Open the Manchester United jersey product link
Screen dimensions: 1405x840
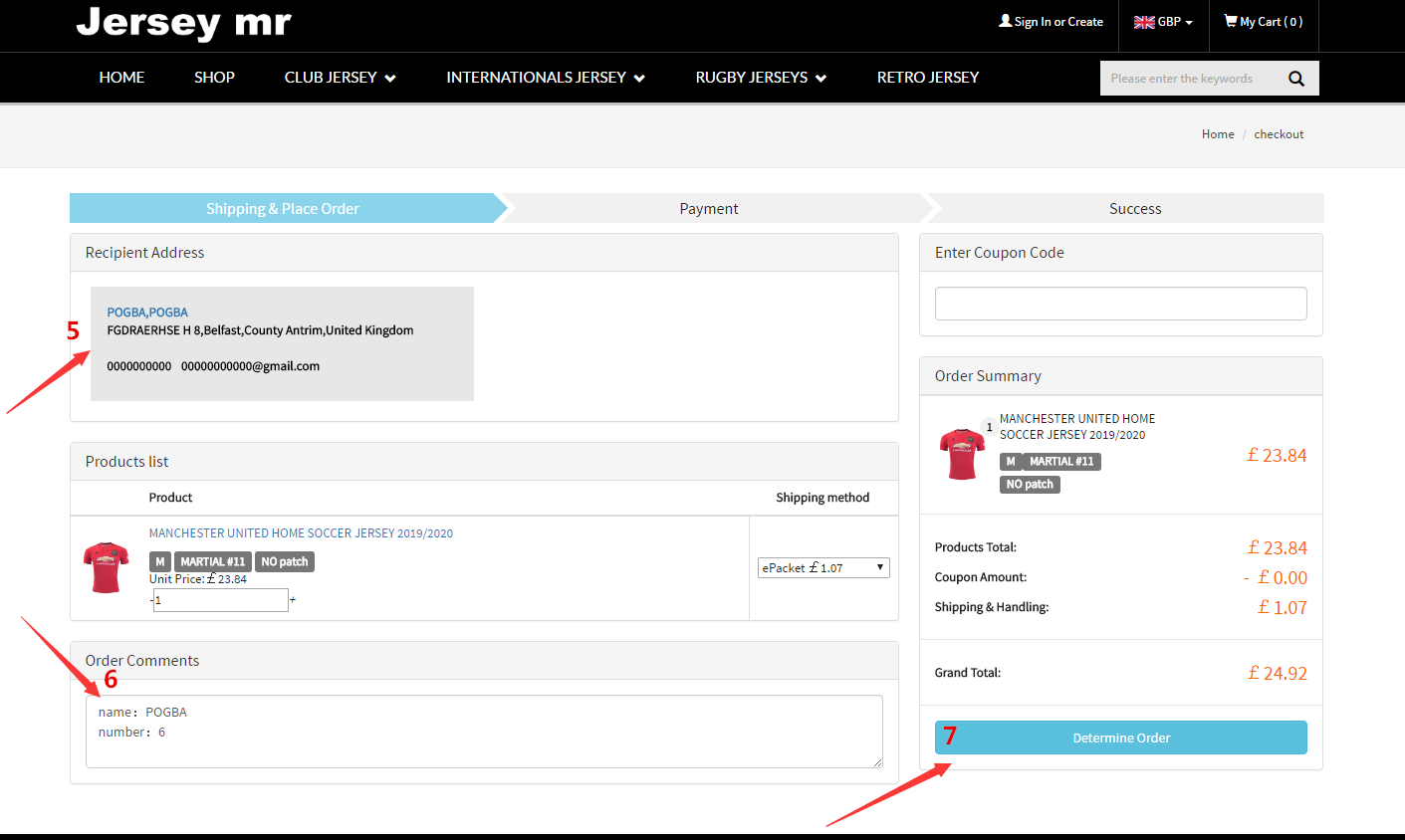click(x=301, y=533)
